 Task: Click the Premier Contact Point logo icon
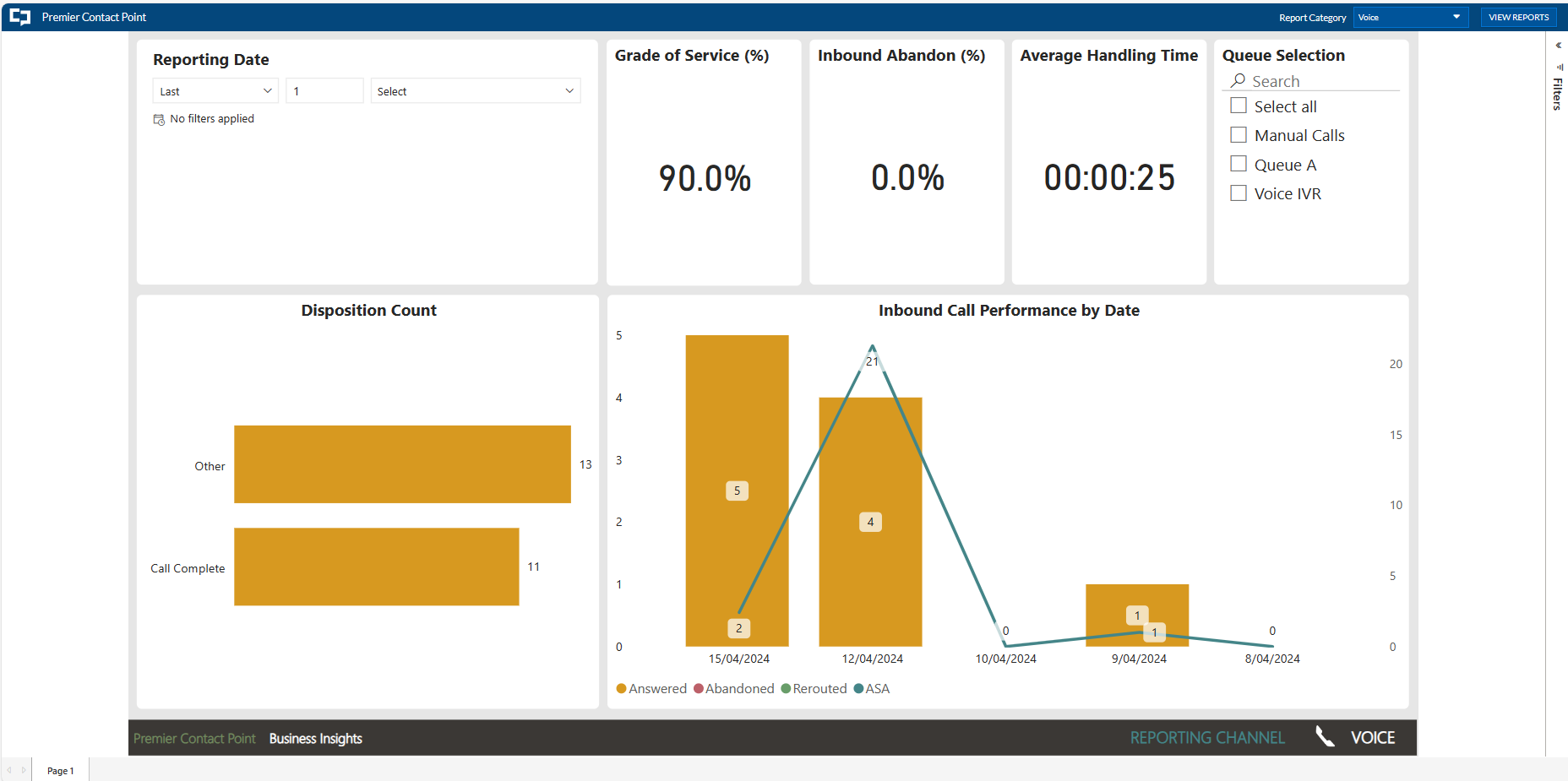point(20,17)
